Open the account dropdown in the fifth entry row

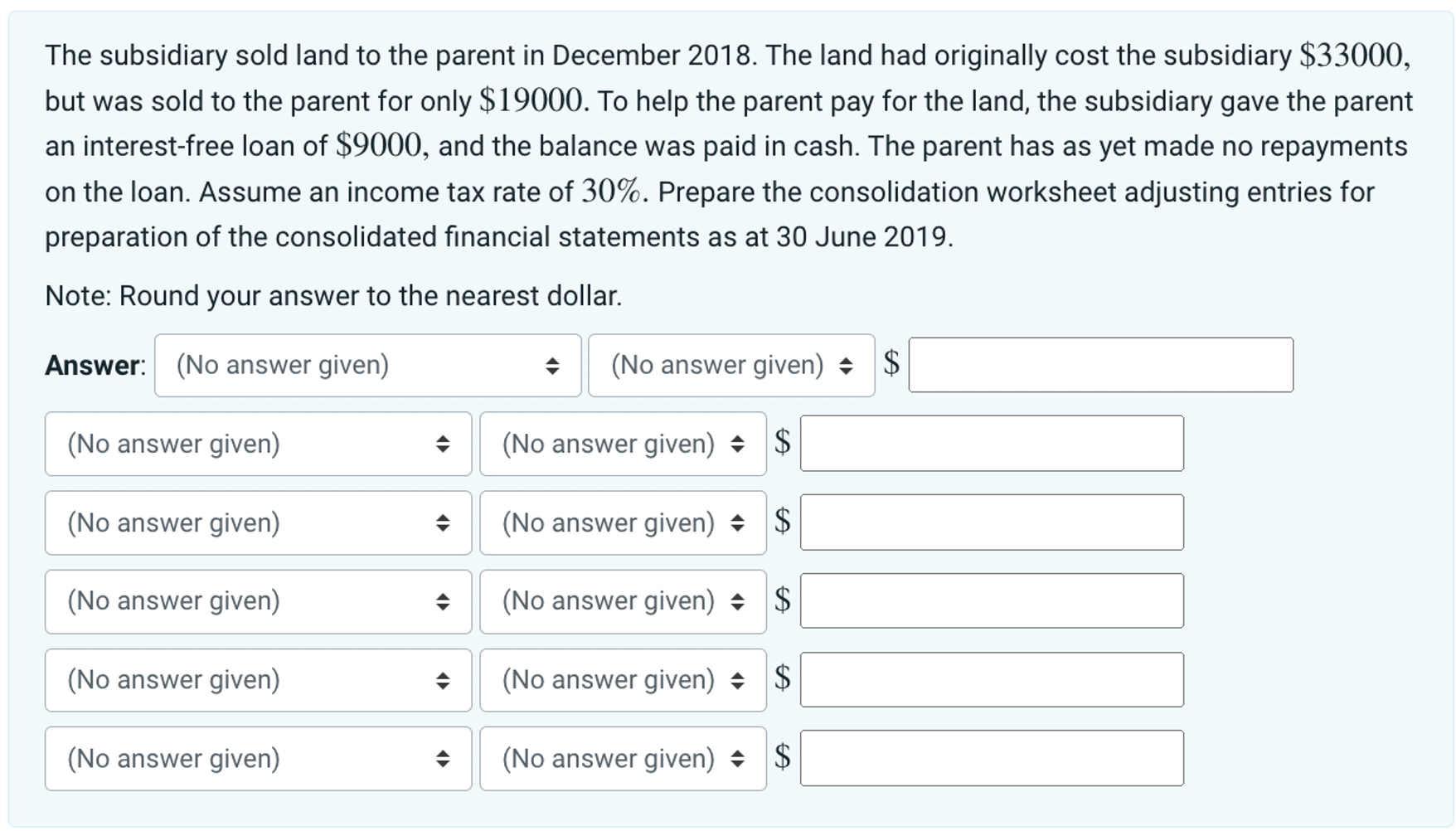[x=257, y=679]
